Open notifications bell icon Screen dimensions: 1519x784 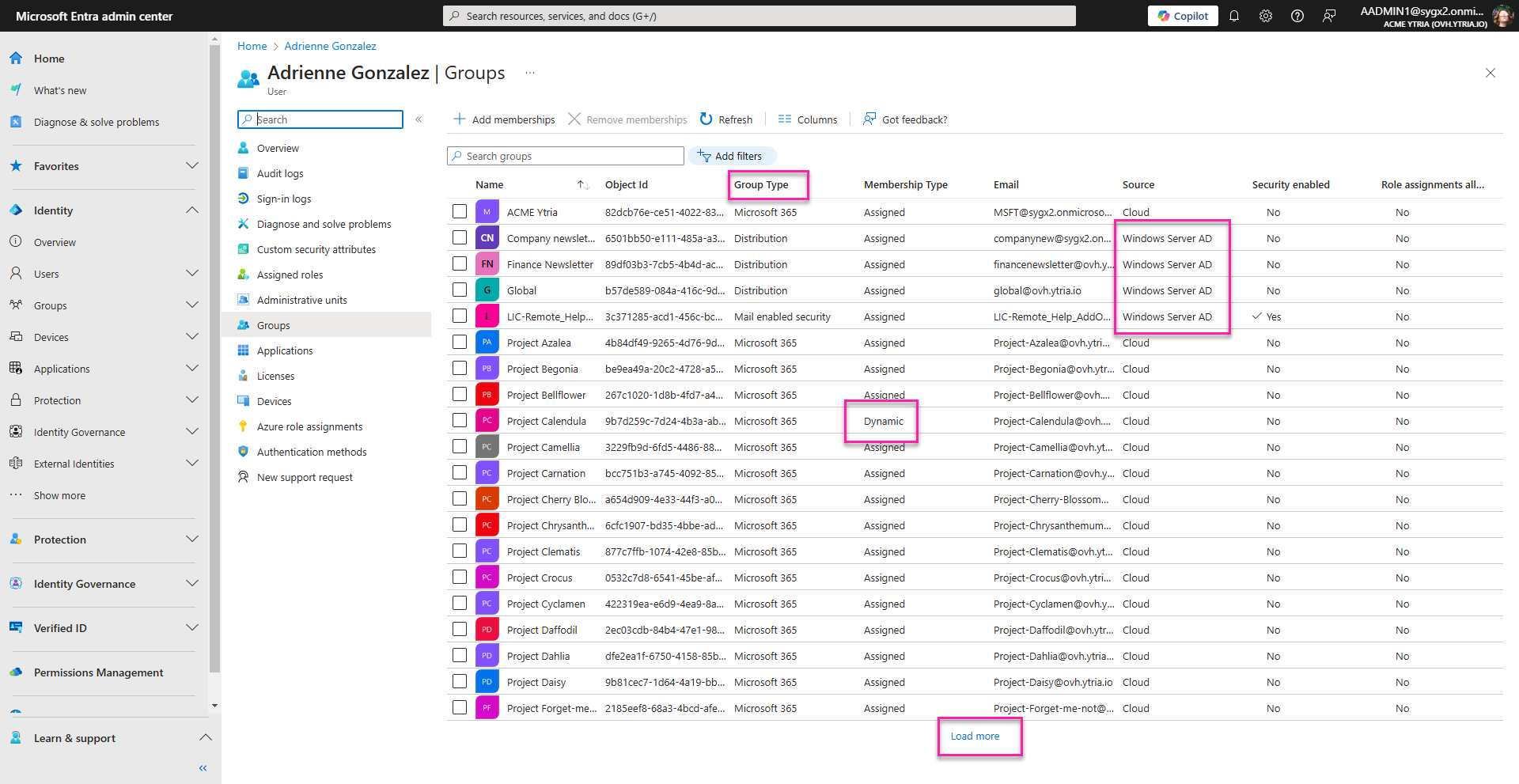coord(1233,16)
